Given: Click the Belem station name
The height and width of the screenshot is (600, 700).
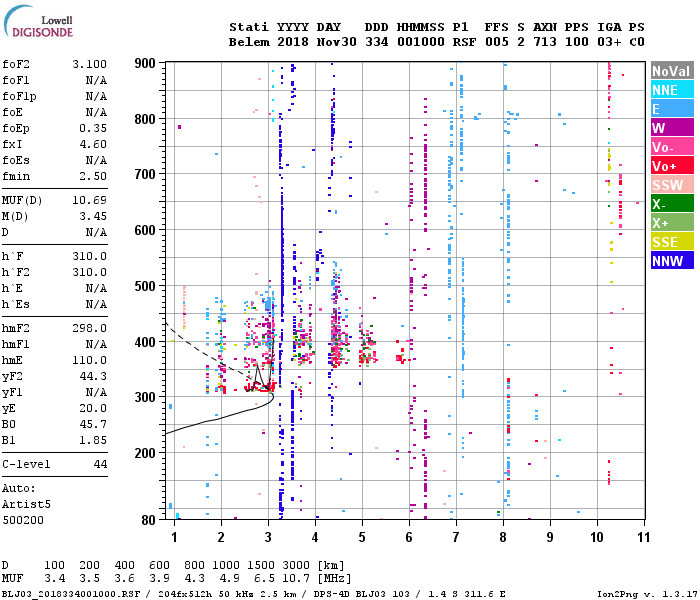Looking at the screenshot, I should 249,42.
